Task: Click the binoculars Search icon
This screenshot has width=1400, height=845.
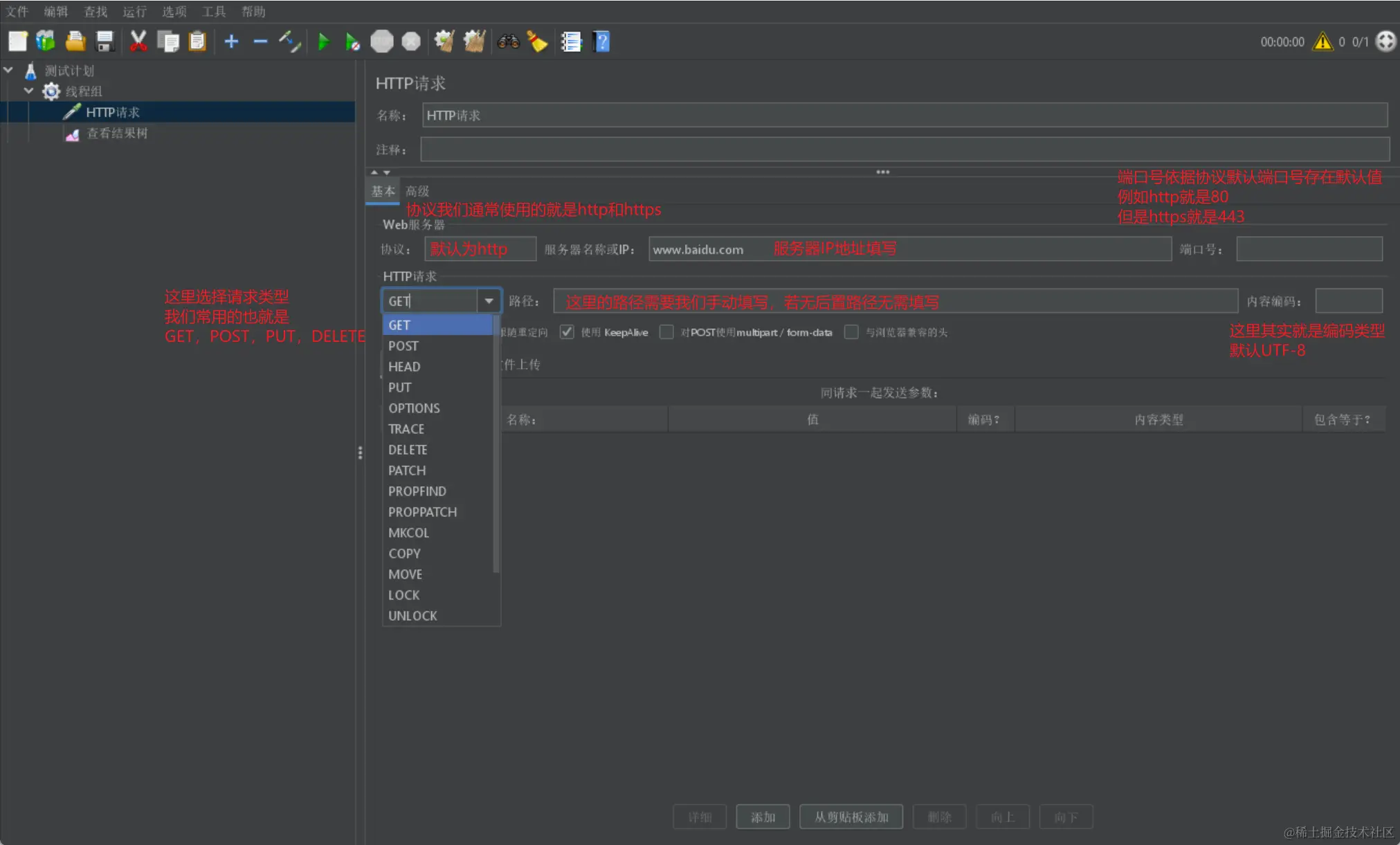Action: [508, 42]
